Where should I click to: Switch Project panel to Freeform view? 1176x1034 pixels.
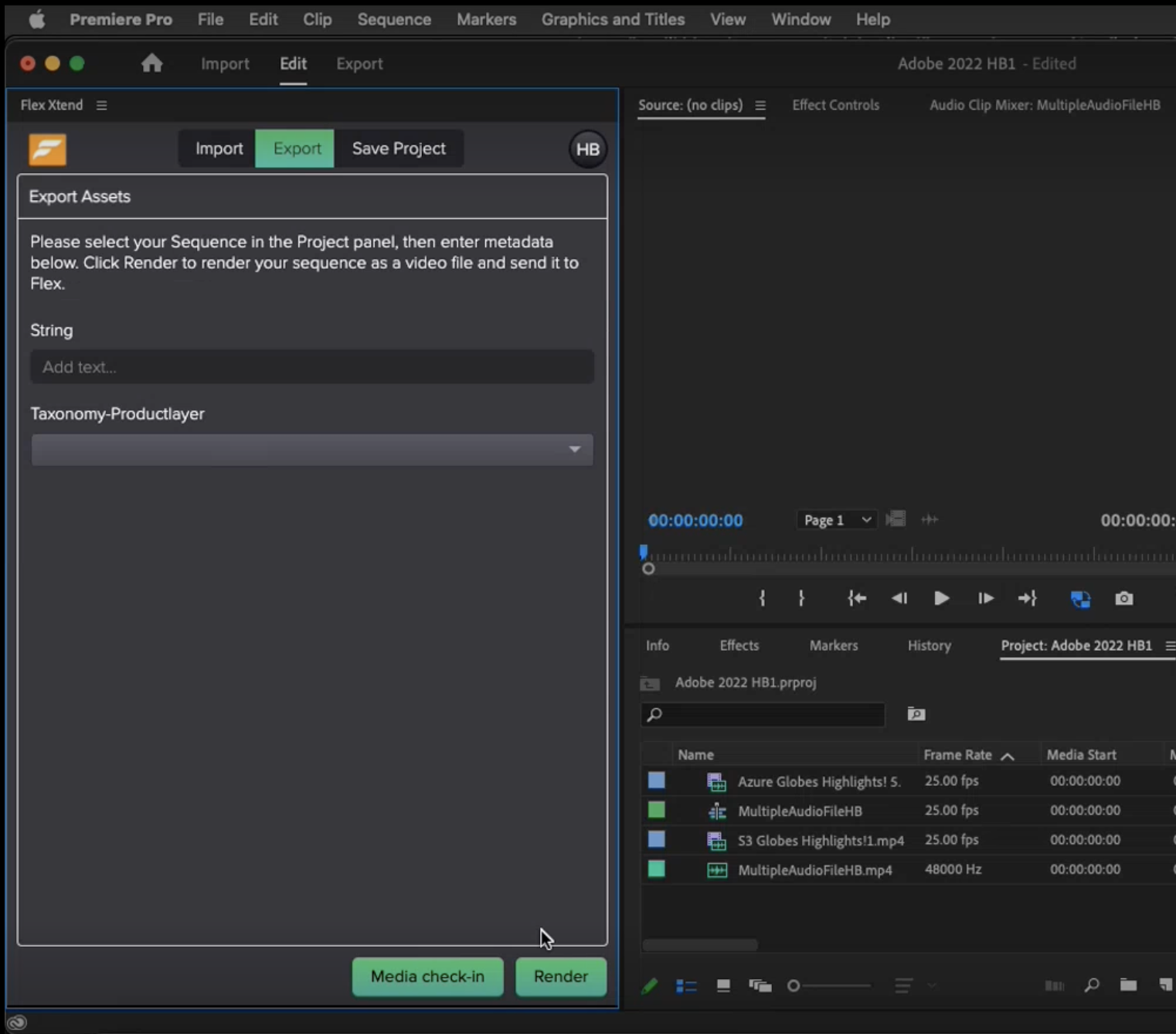[760, 985]
